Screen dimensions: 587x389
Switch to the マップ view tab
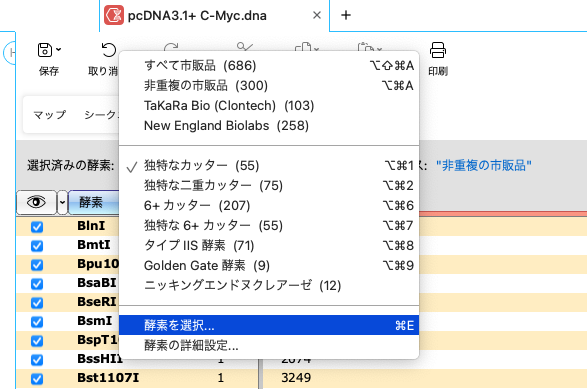click(49, 115)
